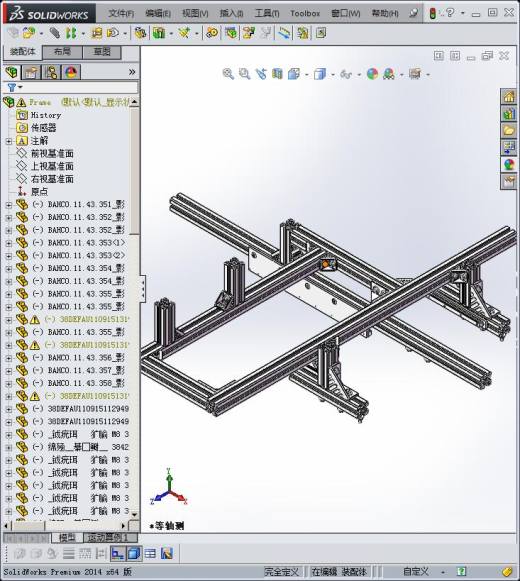Image resolution: width=520 pixels, height=581 pixels.
Task: Toggle 2D layout view button in bottom toolbar
Action: [117, 554]
